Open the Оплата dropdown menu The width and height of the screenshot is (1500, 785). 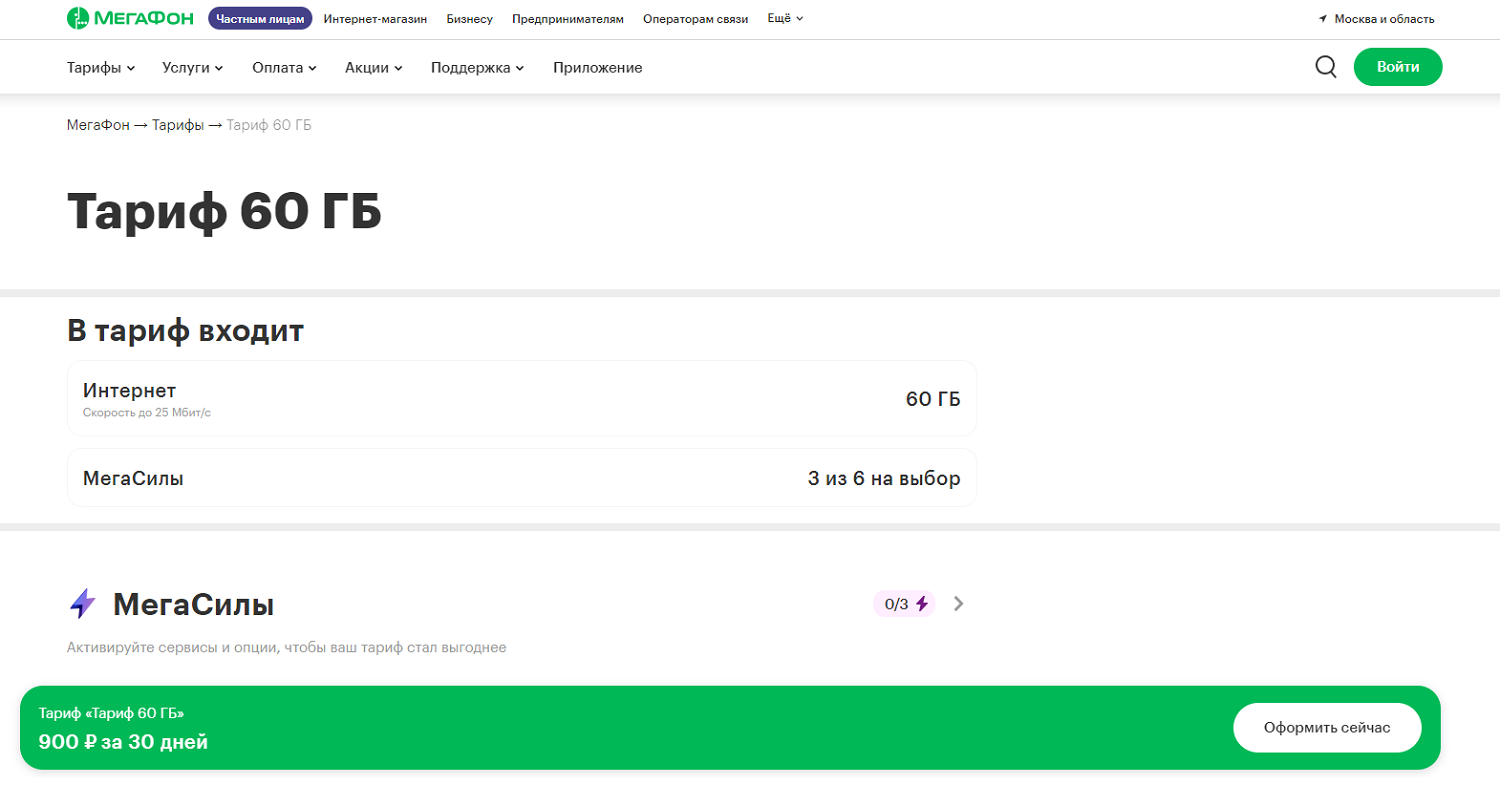pyautogui.click(x=284, y=67)
